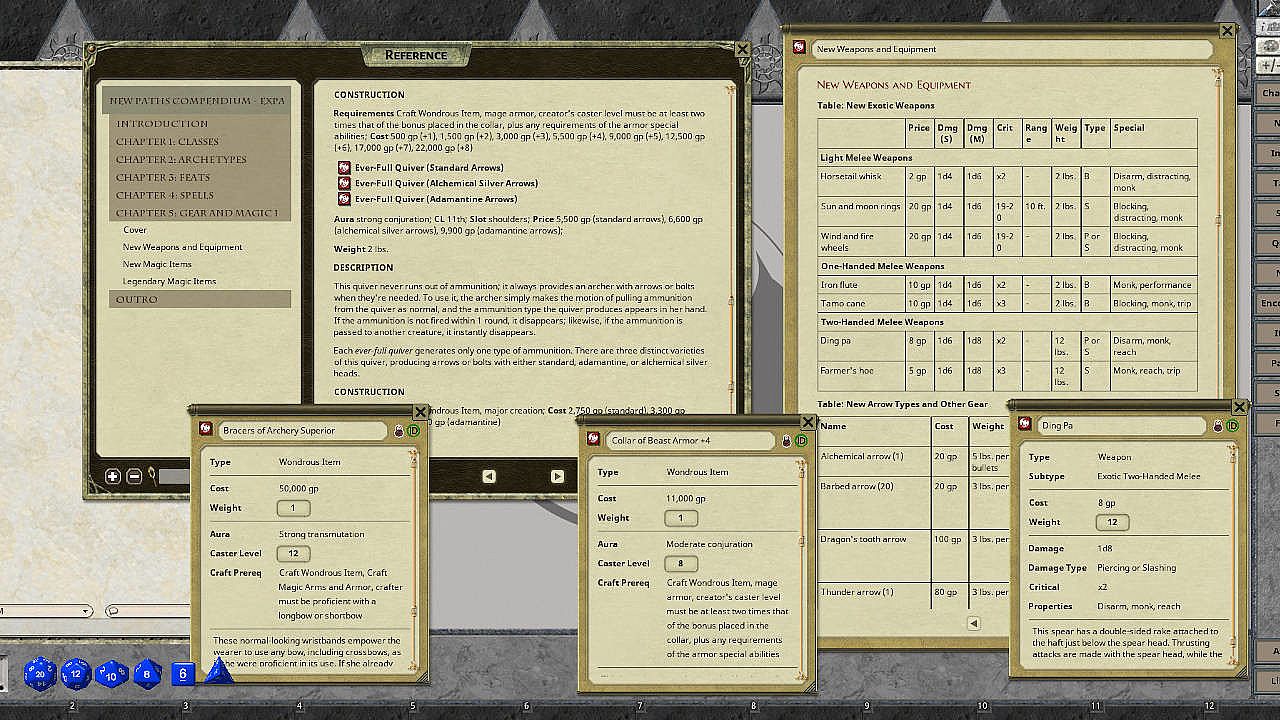Click the New Weapons and Equipment link icon

click(x=799, y=48)
